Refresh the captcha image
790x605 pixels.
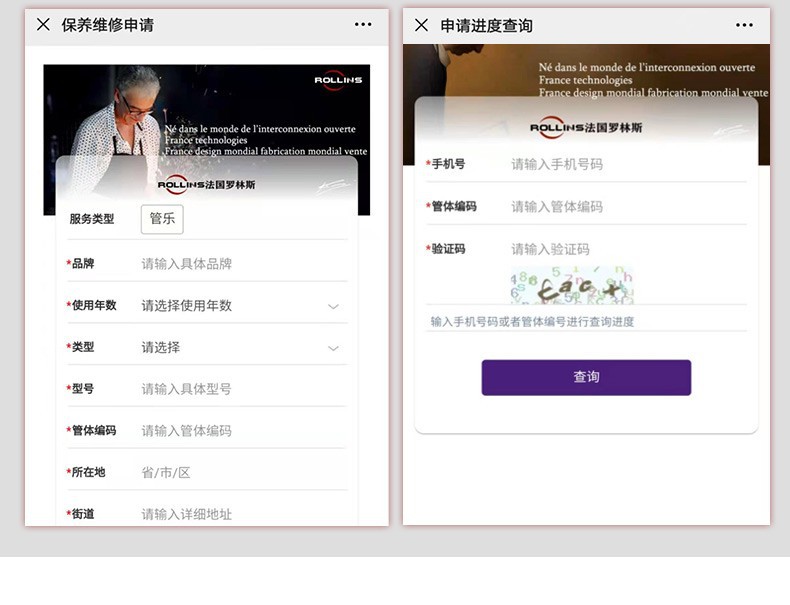[x=572, y=285]
